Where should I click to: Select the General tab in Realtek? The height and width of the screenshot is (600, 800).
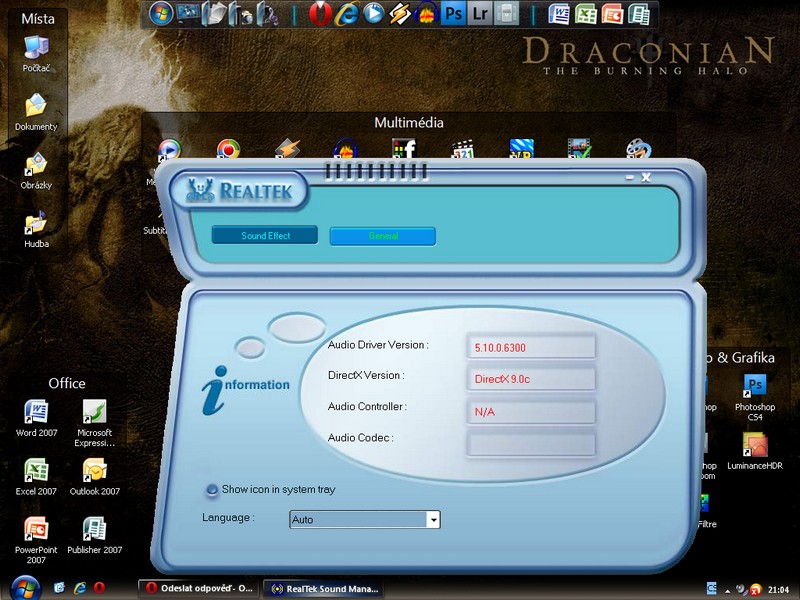coord(383,236)
